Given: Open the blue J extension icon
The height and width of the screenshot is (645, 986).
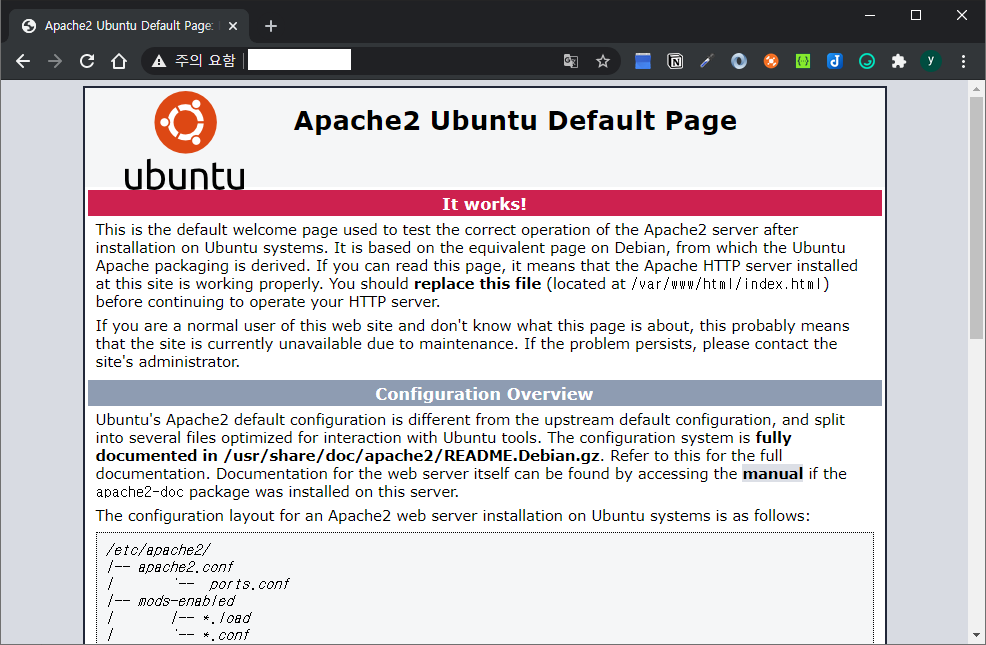Looking at the screenshot, I should pos(834,61).
